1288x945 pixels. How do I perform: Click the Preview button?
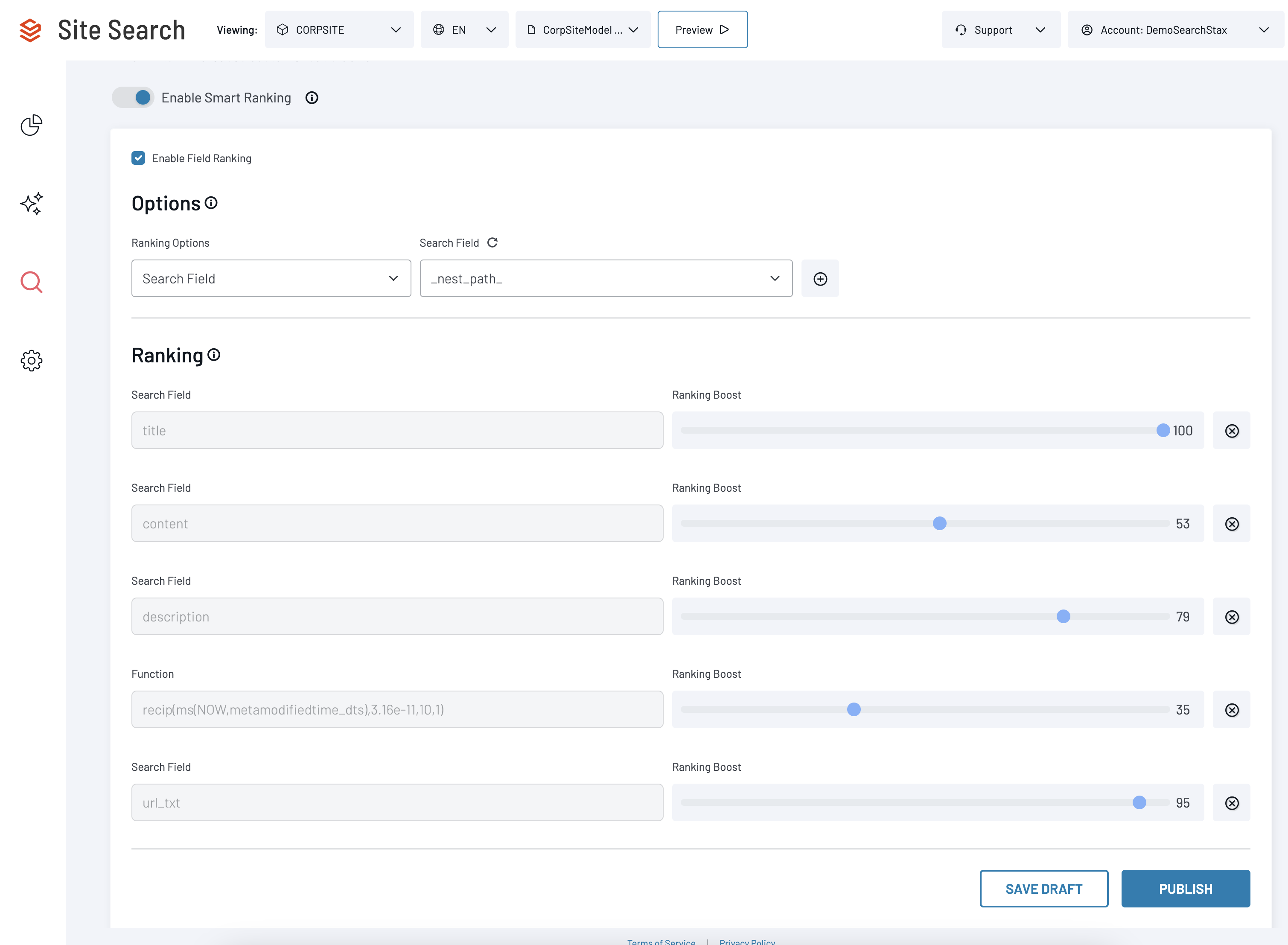[702, 29]
